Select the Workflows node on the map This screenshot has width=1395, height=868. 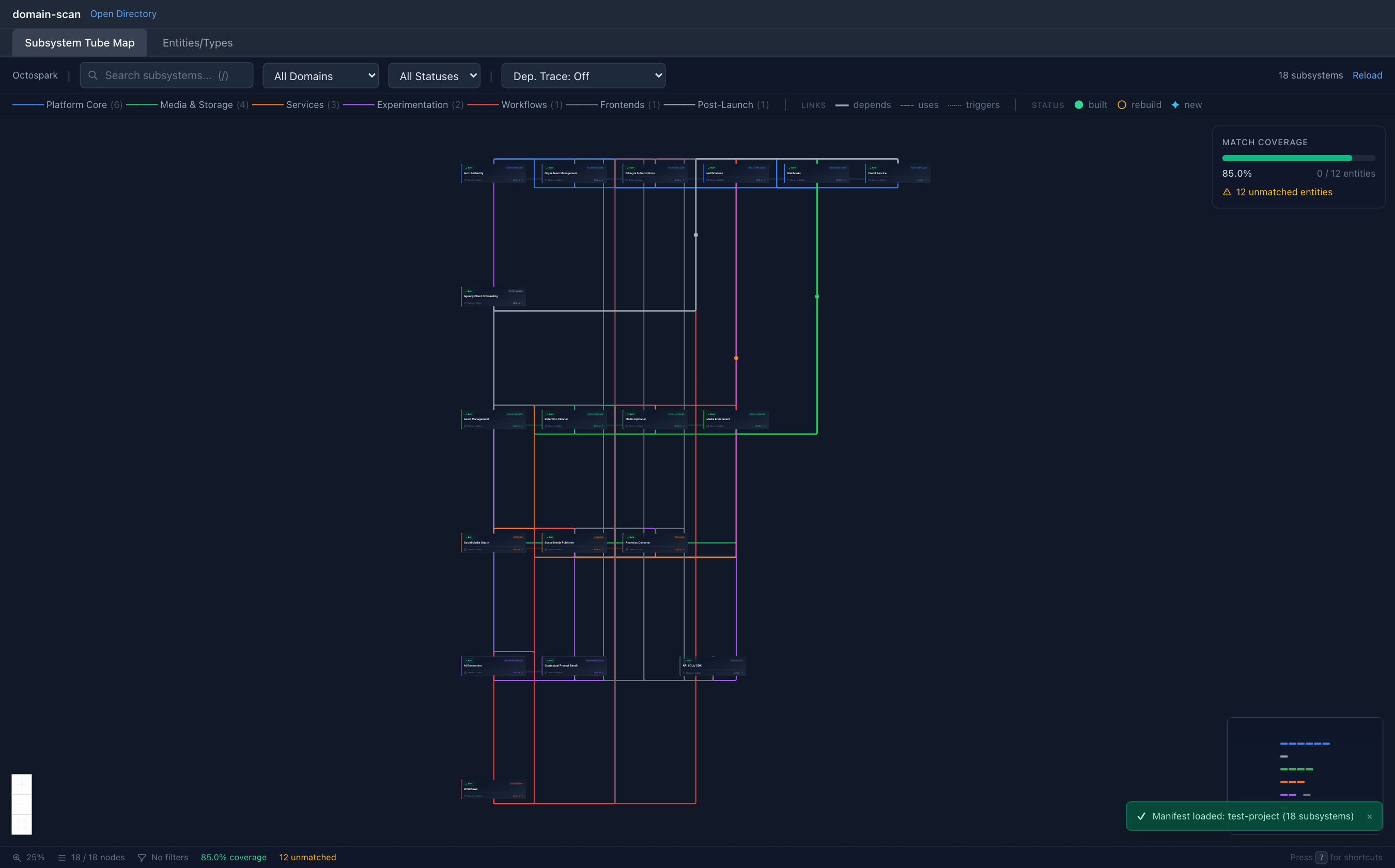click(494, 789)
